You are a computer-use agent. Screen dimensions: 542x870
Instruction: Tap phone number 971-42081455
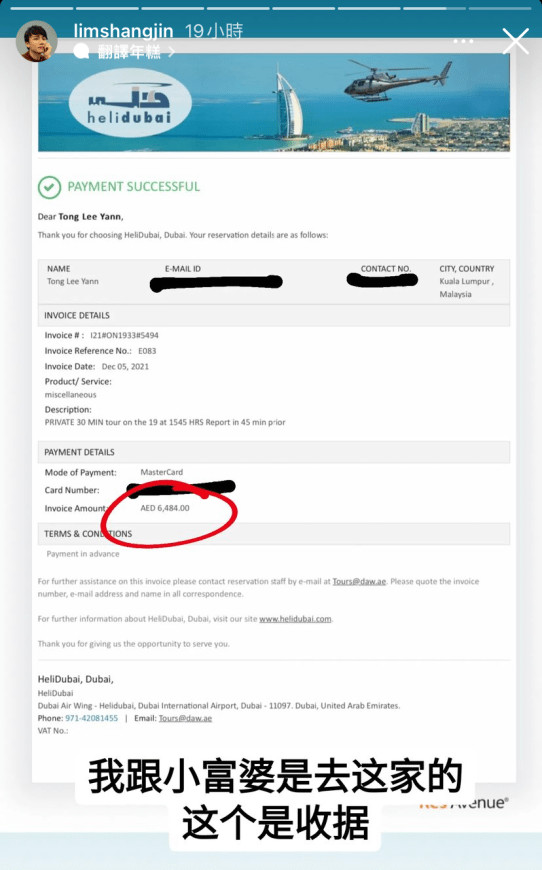(x=92, y=718)
